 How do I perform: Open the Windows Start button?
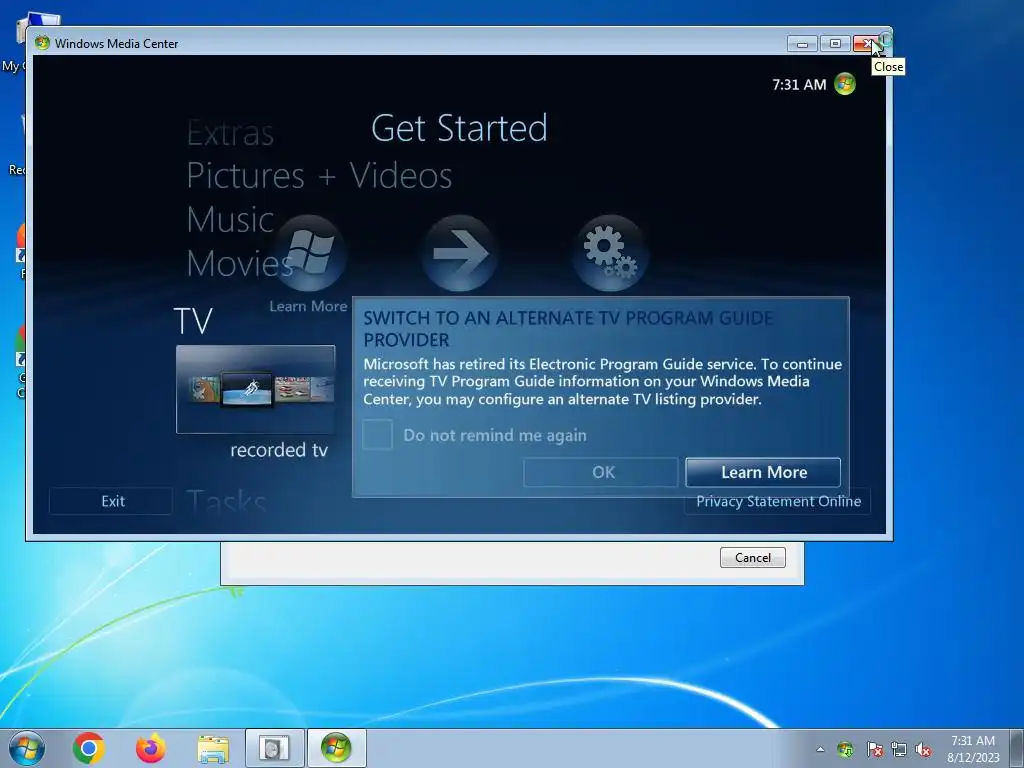point(27,748)
